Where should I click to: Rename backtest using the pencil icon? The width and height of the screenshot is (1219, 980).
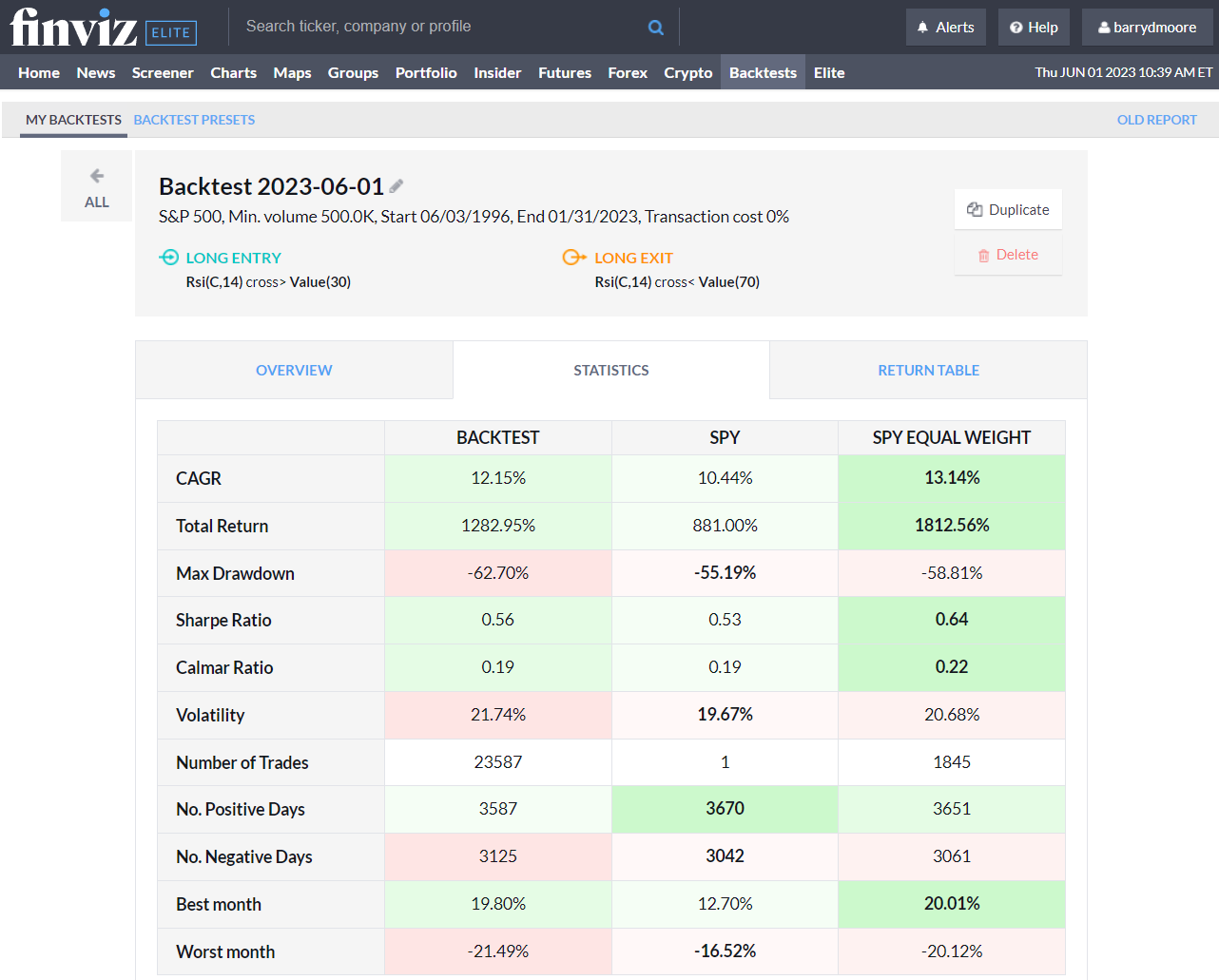pos(397,186)
